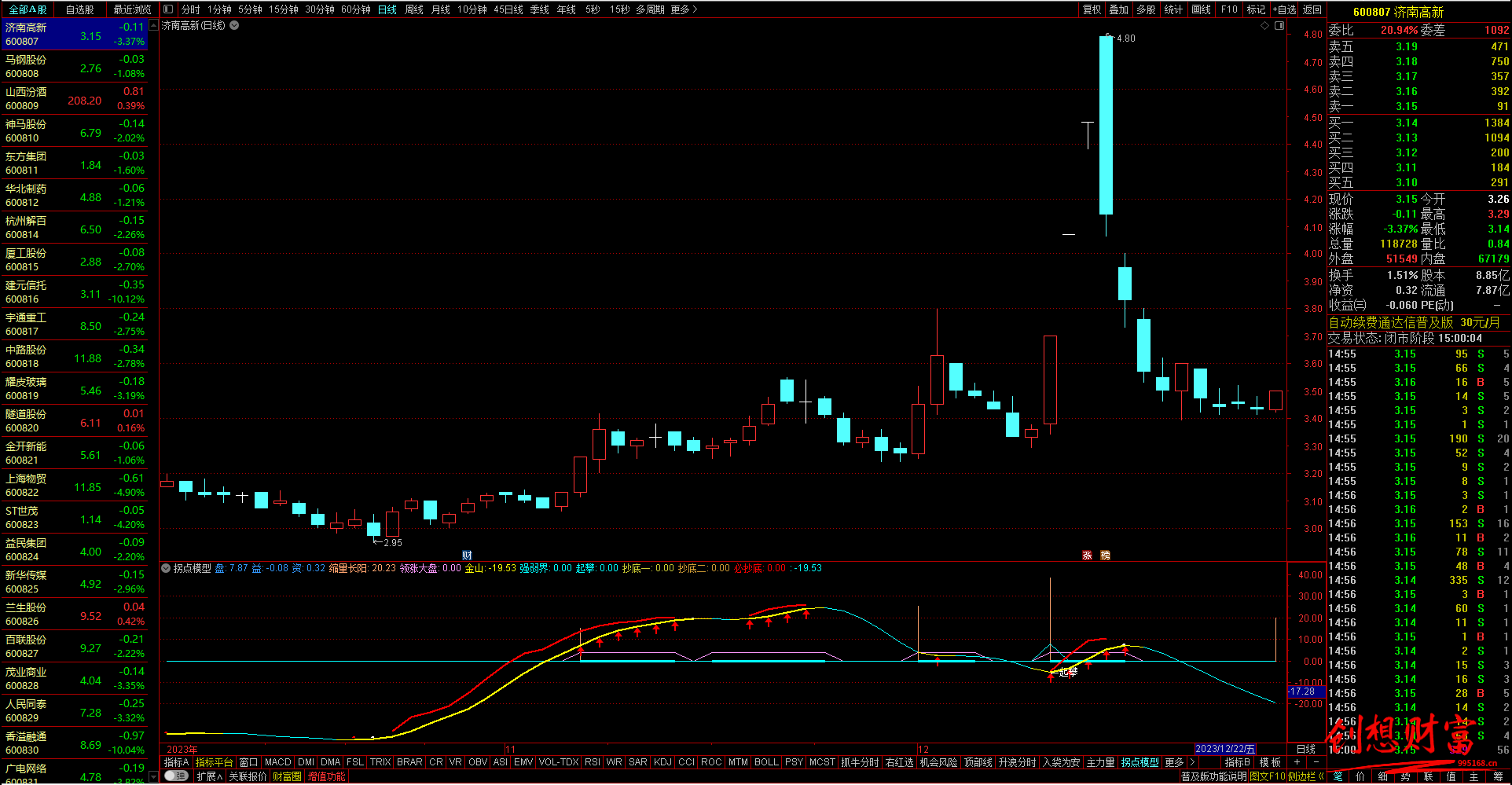Open the 关联报价 panel
1512x785 pixels.
248,776
